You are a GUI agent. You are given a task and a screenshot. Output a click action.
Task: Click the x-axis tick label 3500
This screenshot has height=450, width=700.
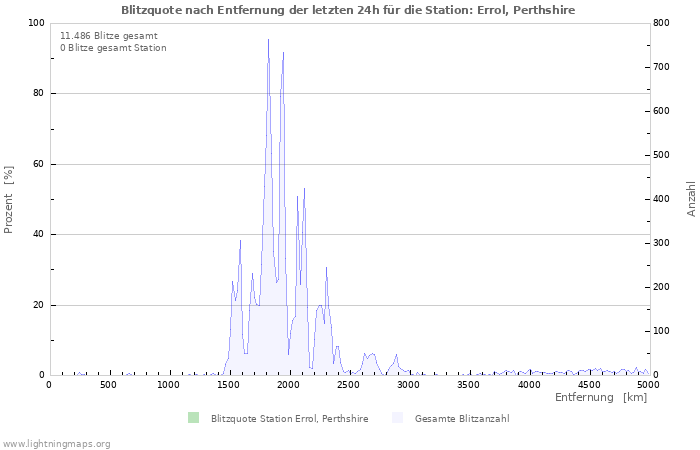click(x=468, y=385)
